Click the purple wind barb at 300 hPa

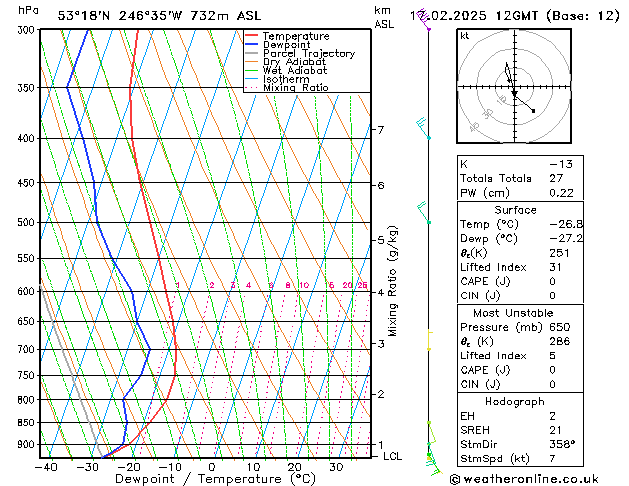point(424,21)
